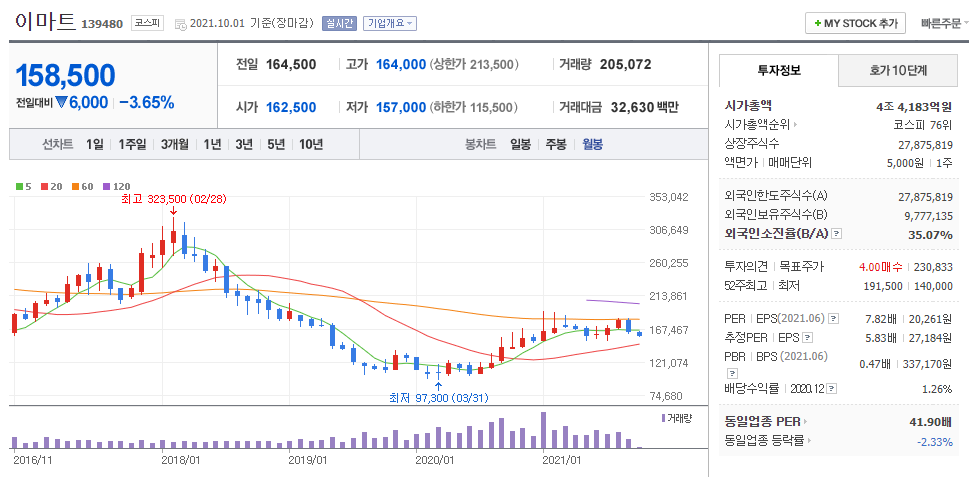Click the help icon below PBR BPS
The width and height of the screenshot is (974, 477).
(x=733, y=373)
